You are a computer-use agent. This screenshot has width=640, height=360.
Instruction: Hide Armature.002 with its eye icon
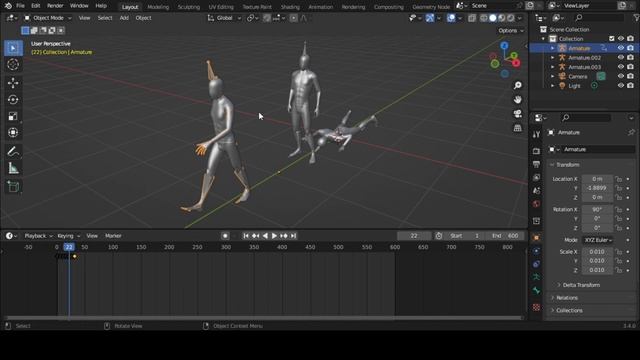pos(621,58)
